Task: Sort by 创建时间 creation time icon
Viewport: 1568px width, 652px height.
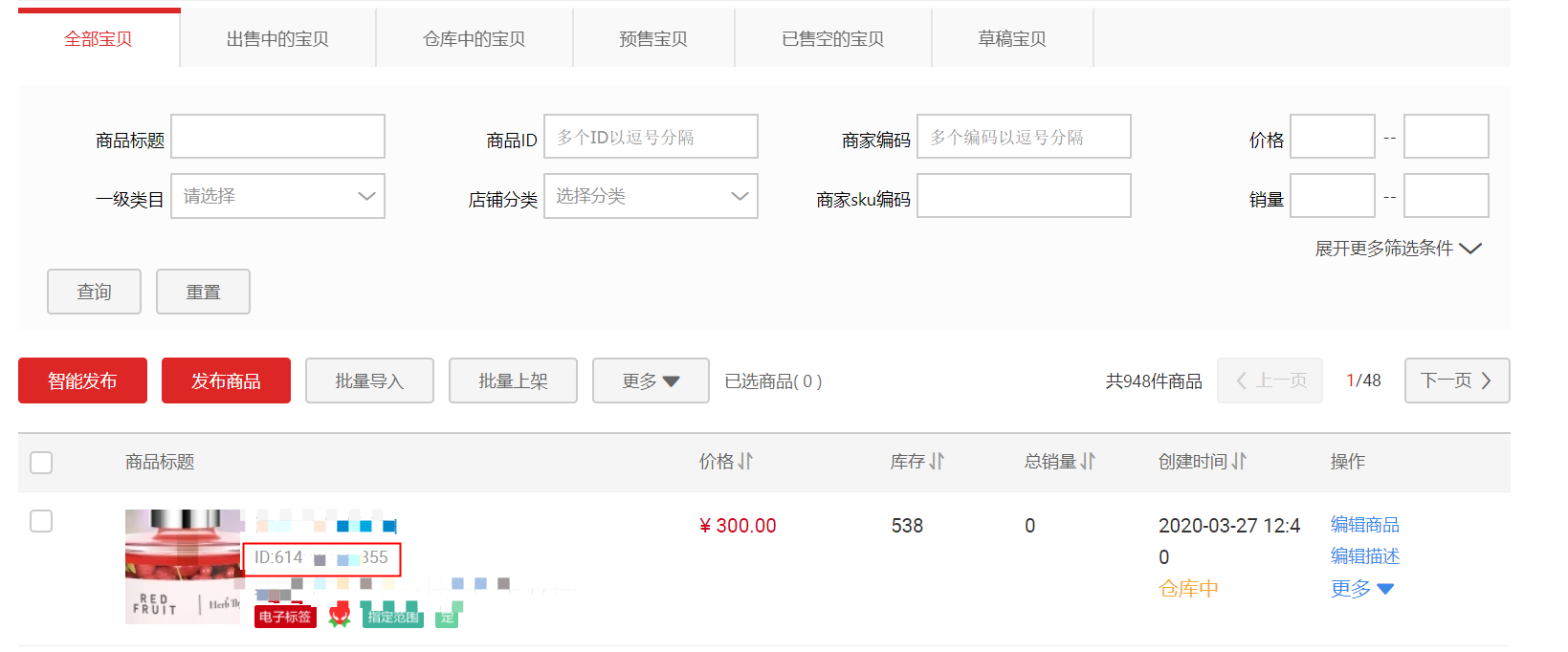Action: point(1239,462)
